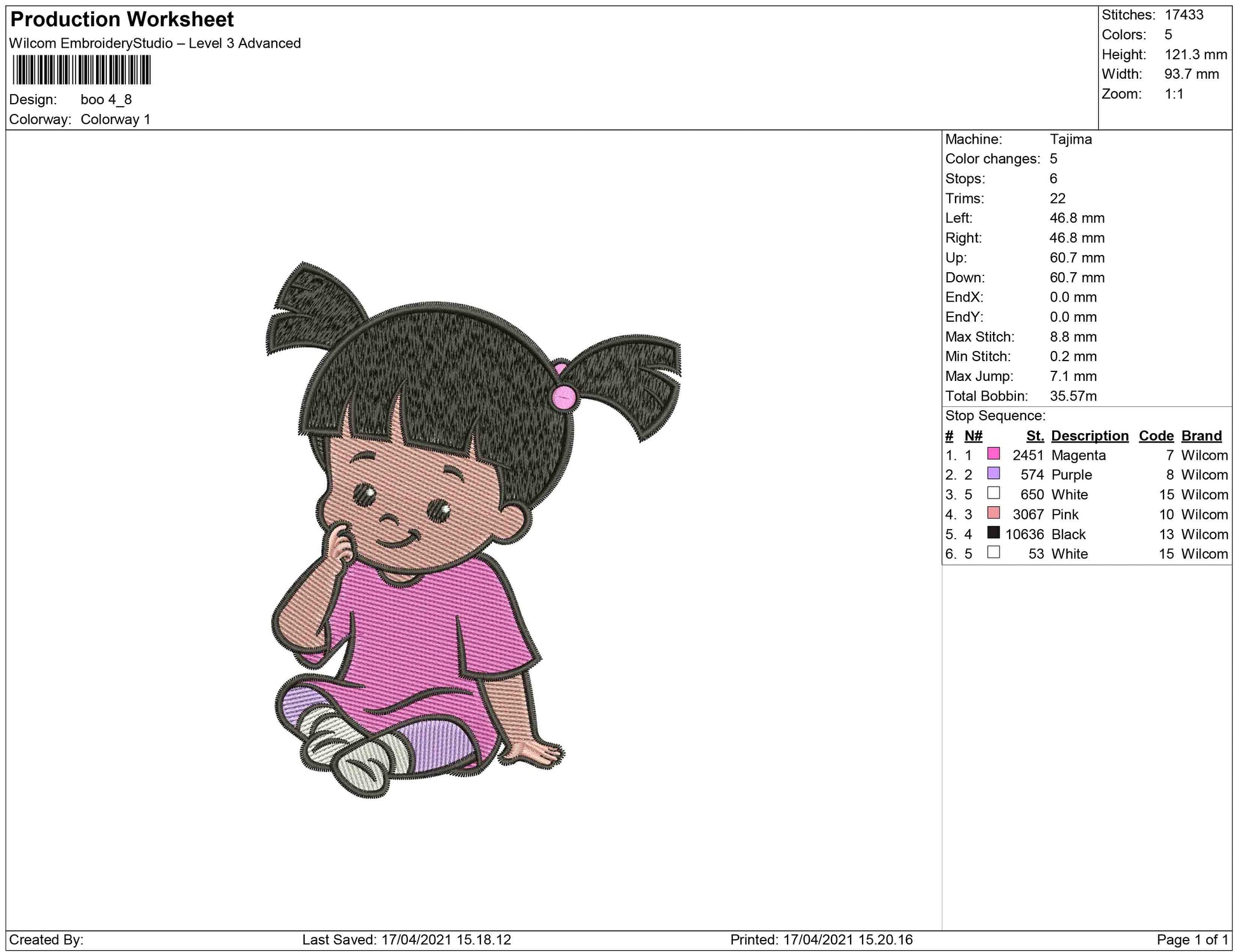Click the Description column header
1238x952 pixels.
(1089, 436)
